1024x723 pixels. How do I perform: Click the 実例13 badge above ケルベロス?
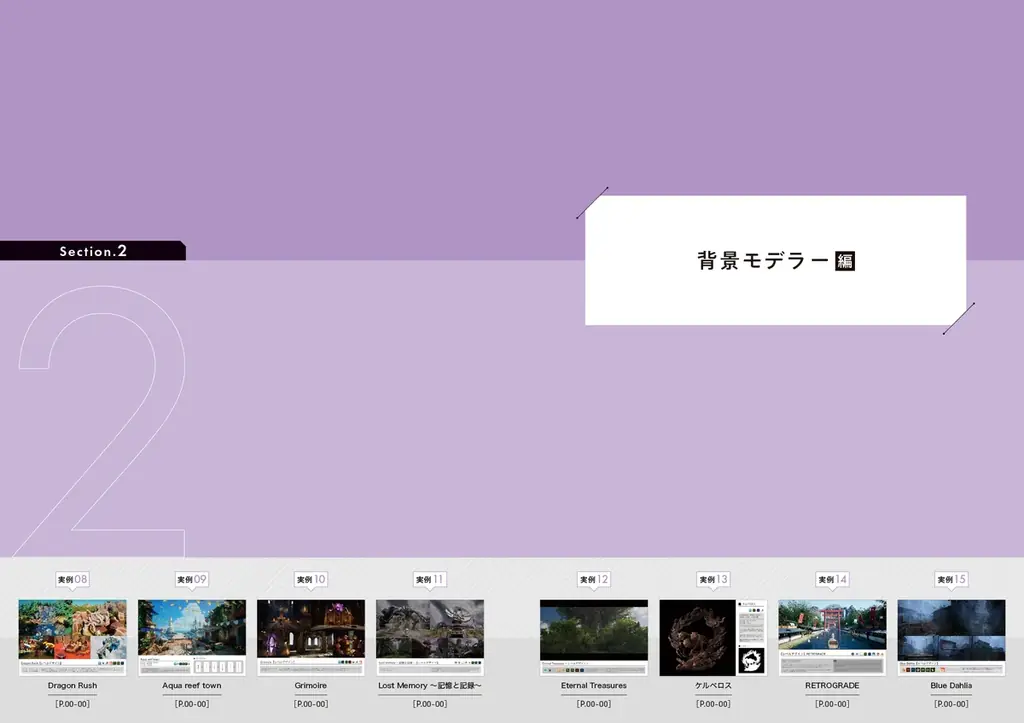click(x=713, y=578)
